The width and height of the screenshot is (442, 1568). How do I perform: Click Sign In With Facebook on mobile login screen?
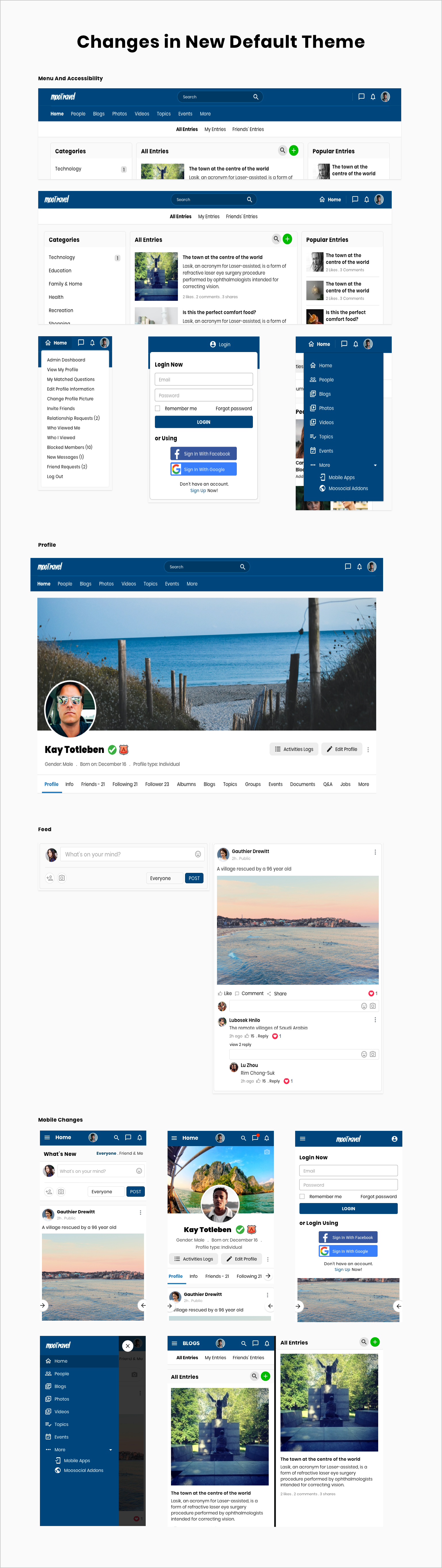pyautogui.click(x=348, y=1238)
